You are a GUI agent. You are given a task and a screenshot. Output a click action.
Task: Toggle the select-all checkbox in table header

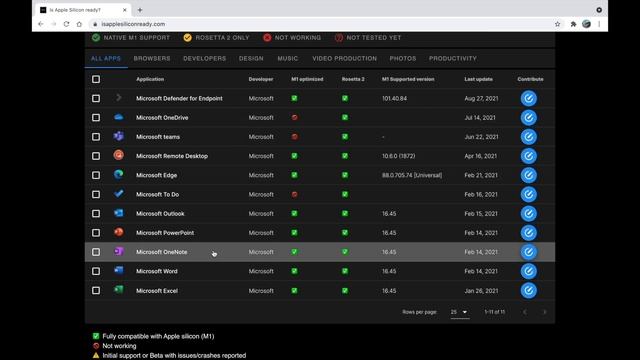pos(96,79)
